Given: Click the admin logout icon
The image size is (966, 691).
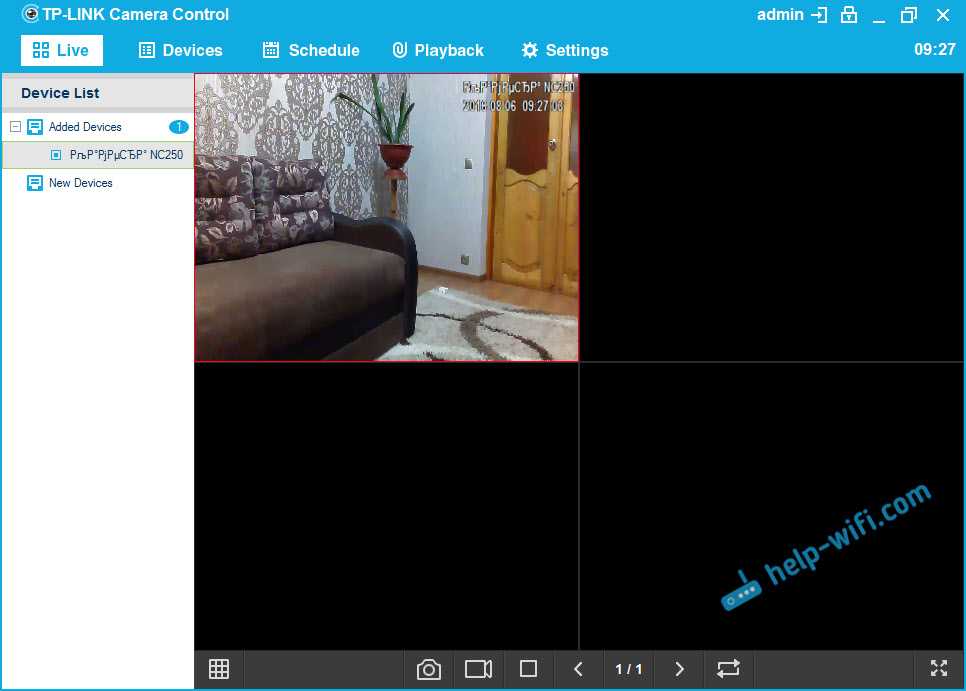Looking at the screenshot, I should pyautogui.click(x=820, y=15).
